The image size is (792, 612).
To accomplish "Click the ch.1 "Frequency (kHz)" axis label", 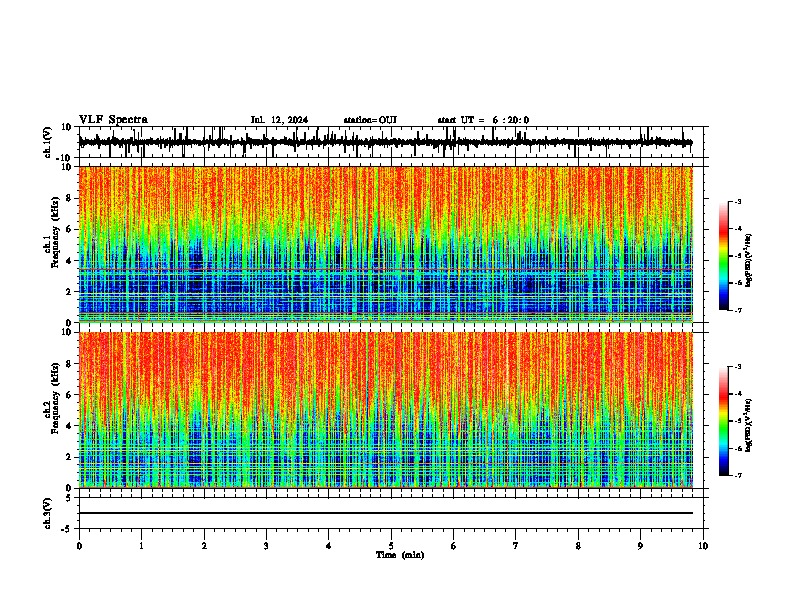I will point(55,232).
